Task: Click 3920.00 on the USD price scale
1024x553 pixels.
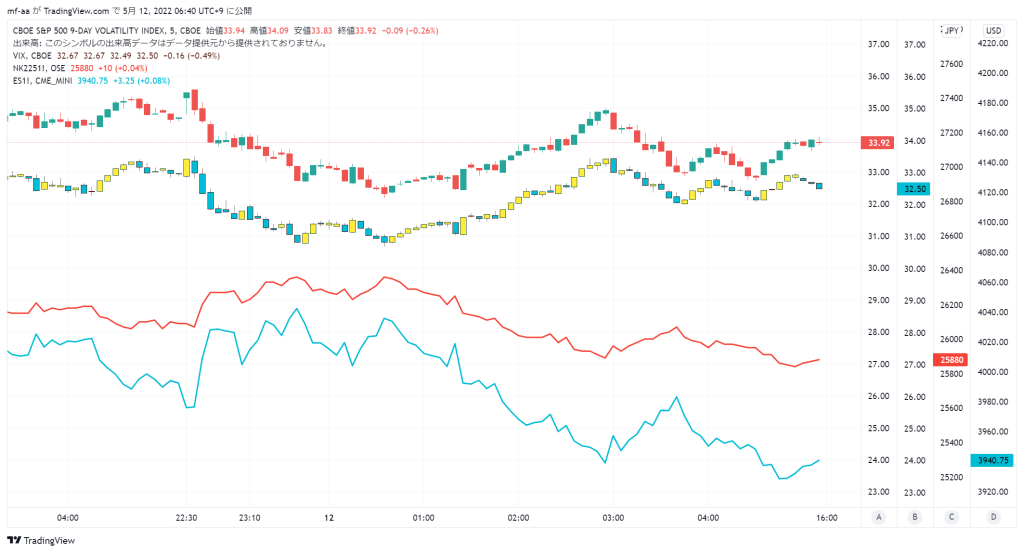Action: click(993, 492)
